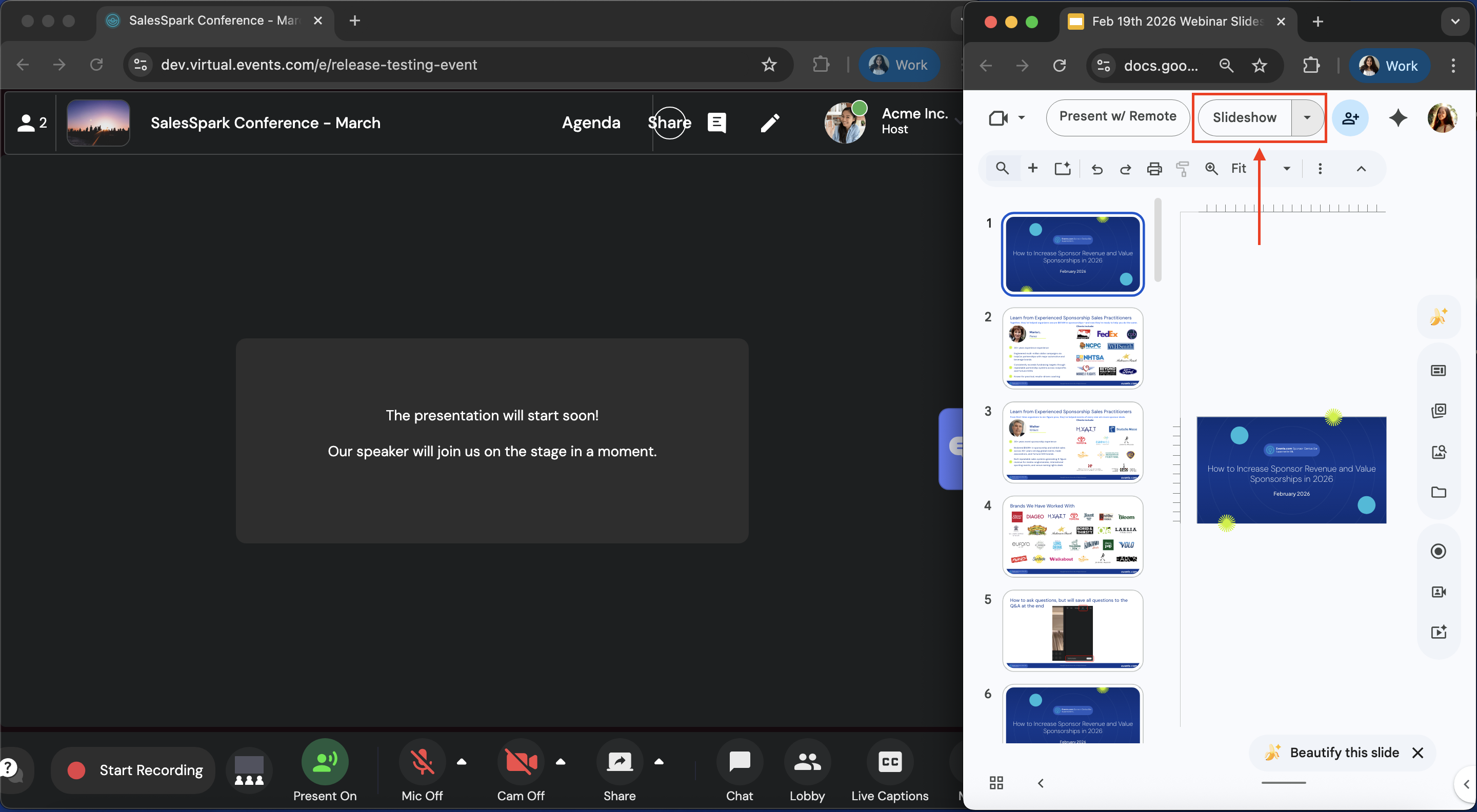Click the paint format roller icon
The width and height of the screenshot is (1477, 812).
1182,169
